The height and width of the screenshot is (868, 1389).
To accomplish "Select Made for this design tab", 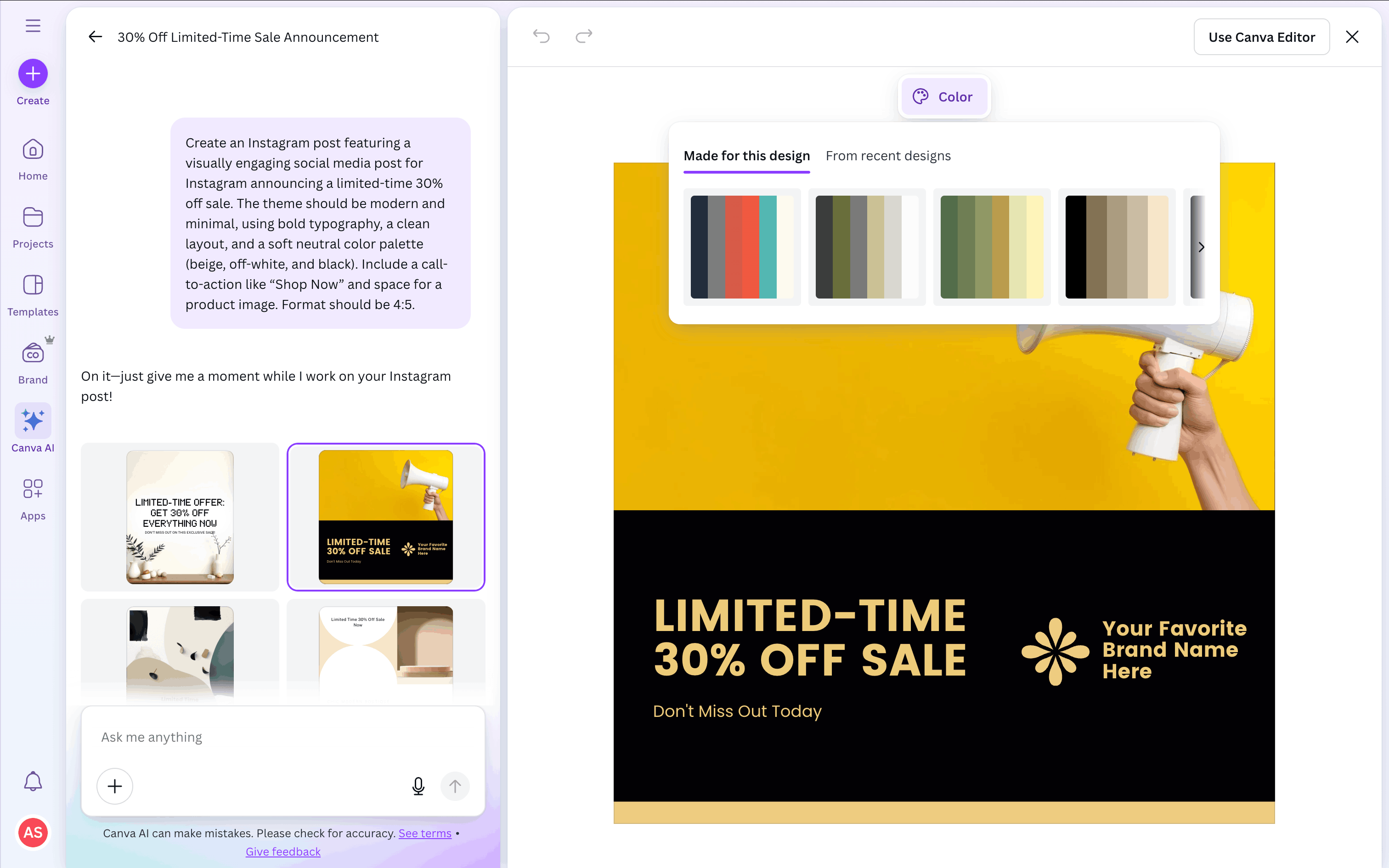I will click(746, 156).
